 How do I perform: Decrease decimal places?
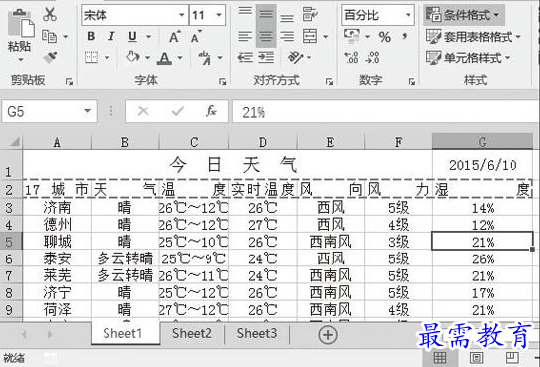click(373, 57)
